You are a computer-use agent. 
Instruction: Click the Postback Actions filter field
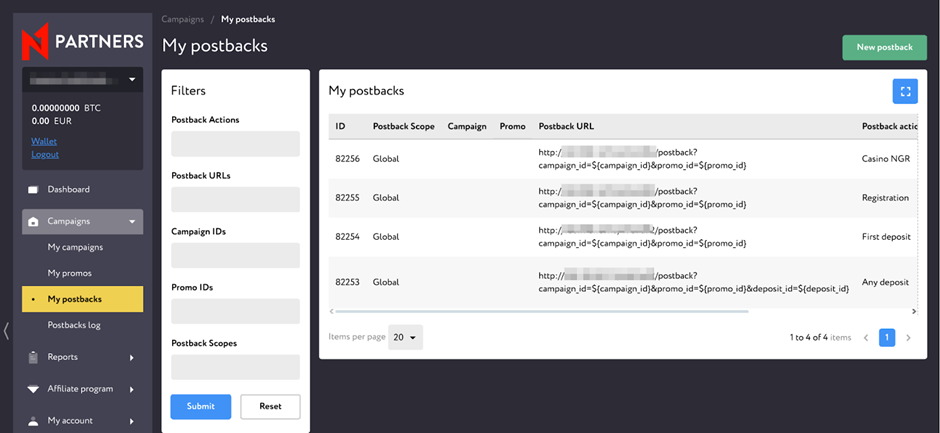tap(235, 144)
